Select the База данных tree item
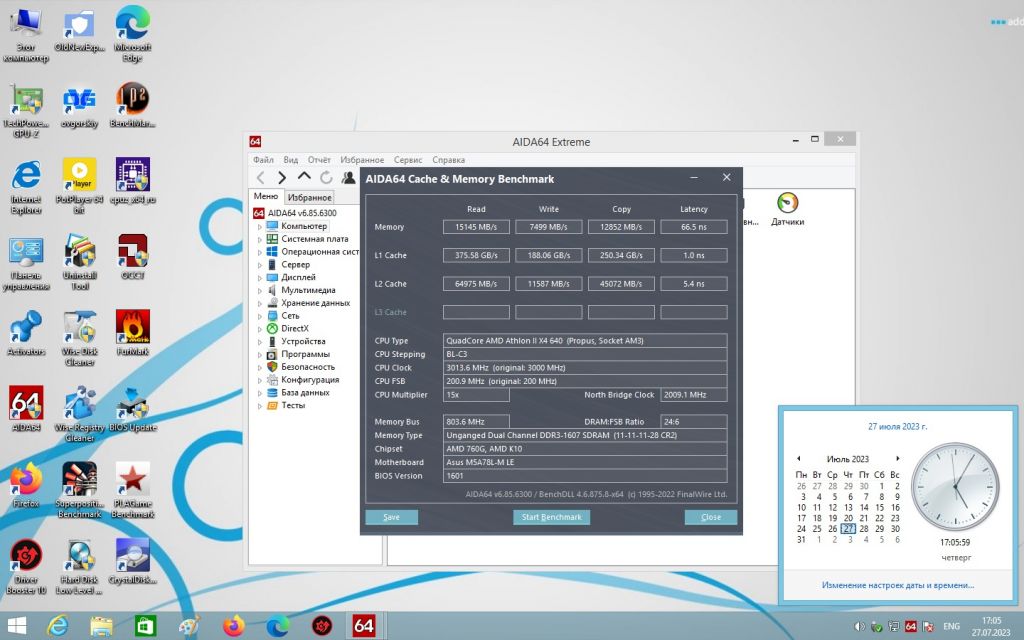This screenshot has width=1024, height=640. (305, 392)
